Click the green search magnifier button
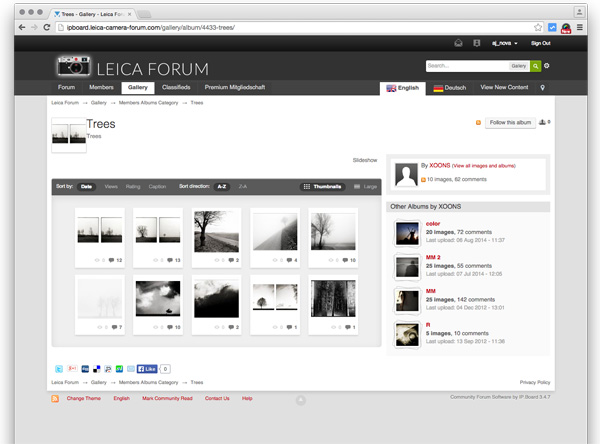Viewport: 600px width, 444px height. click(536, 66)
